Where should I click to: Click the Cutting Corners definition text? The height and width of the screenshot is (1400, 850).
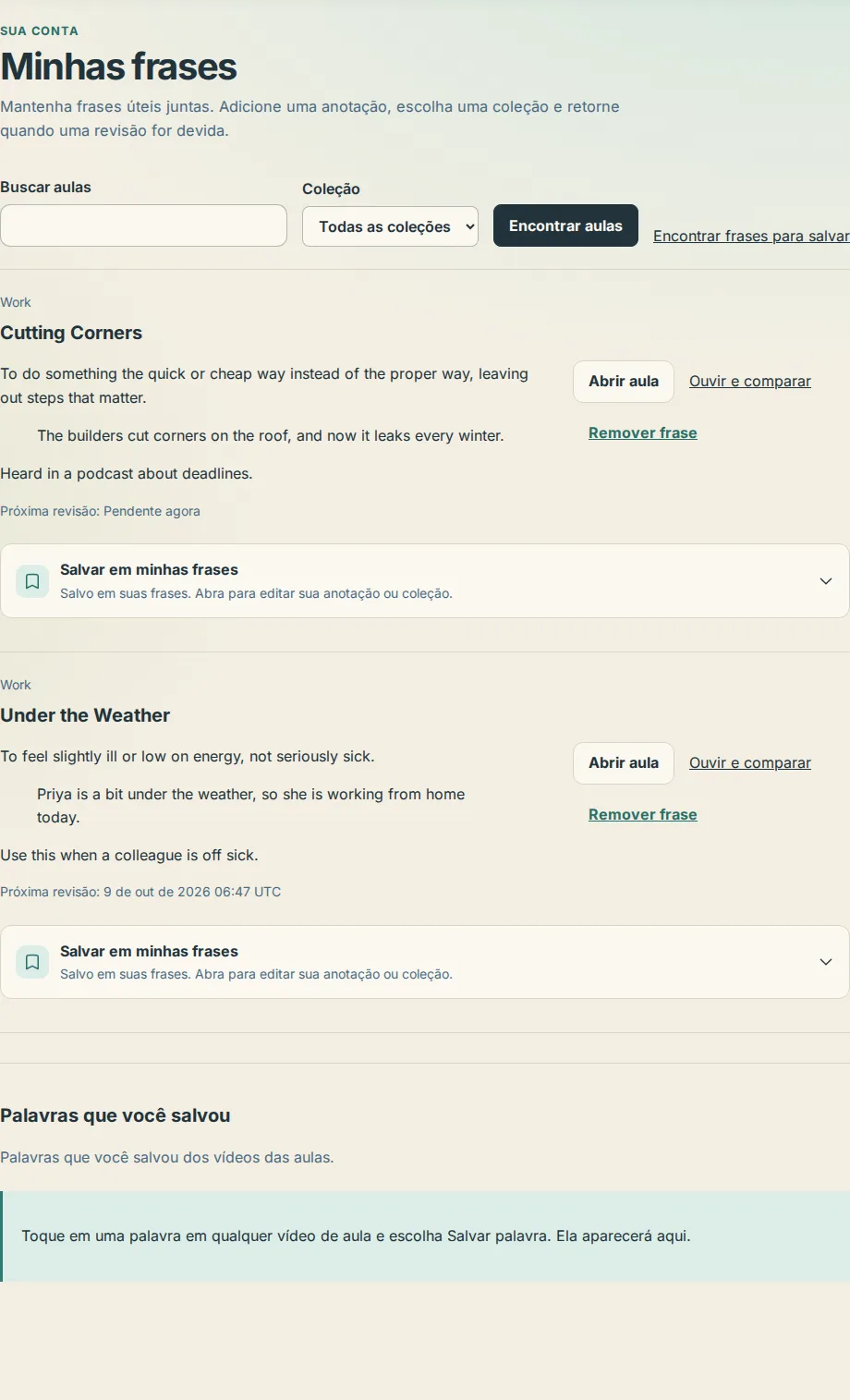(264, 385)
